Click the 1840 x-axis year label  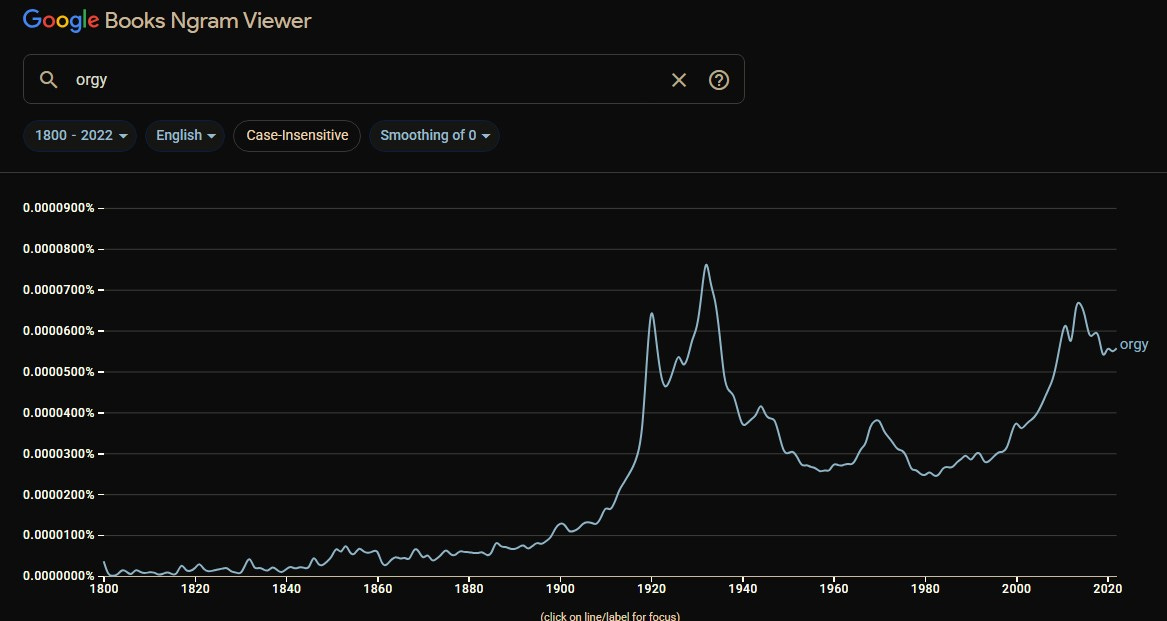point(287,588)
